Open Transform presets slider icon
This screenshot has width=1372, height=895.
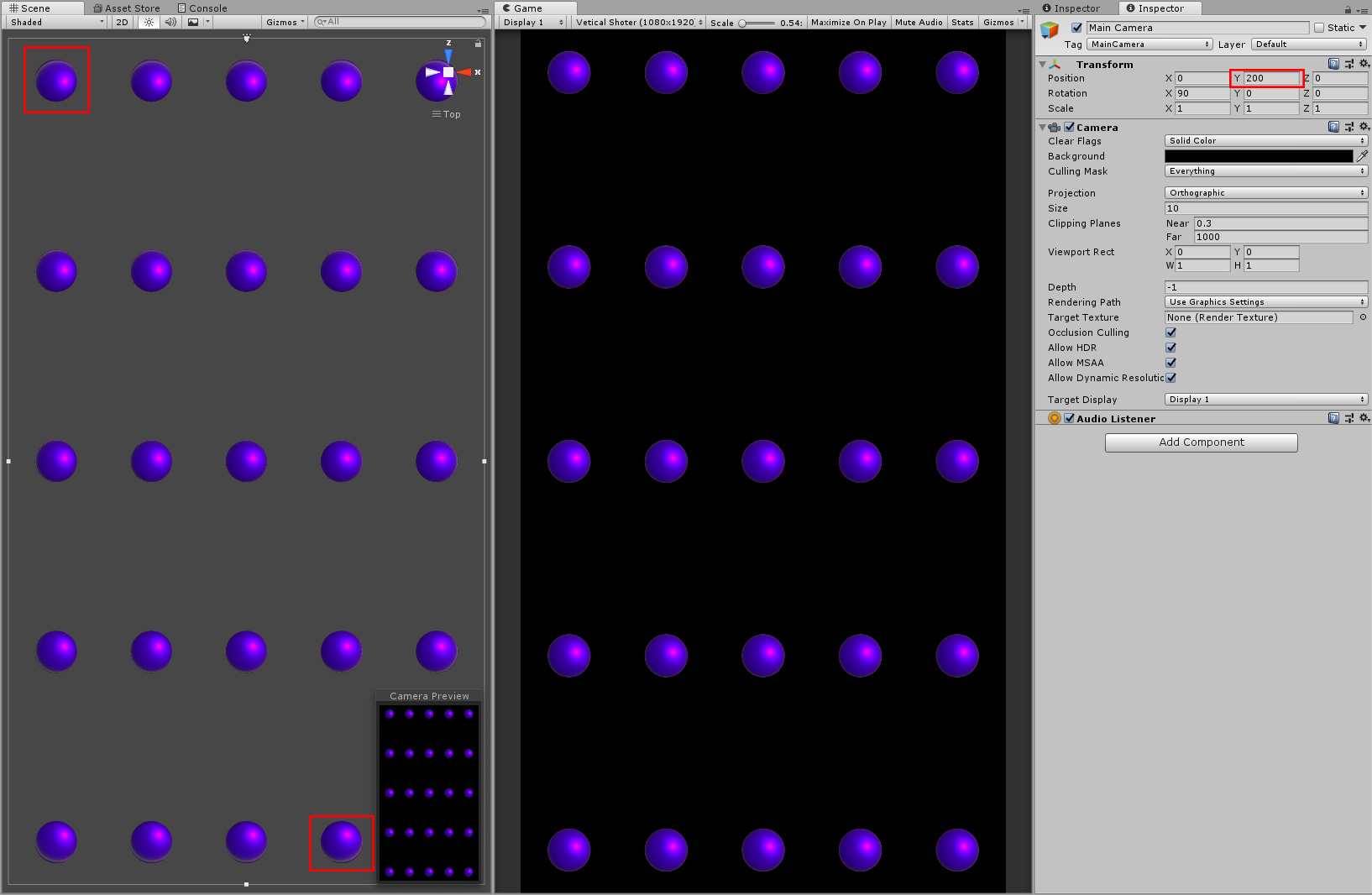tap(1348, 64)
